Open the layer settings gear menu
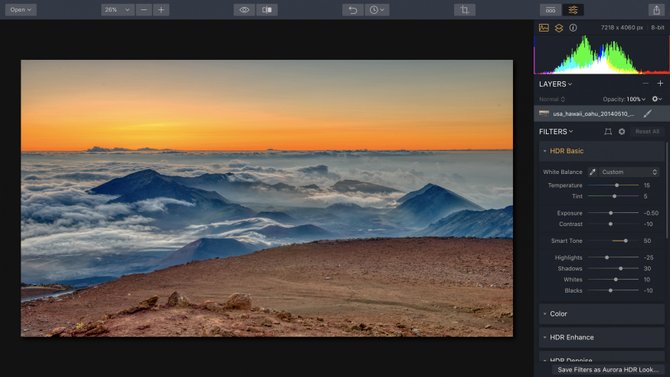 [657, 99]
